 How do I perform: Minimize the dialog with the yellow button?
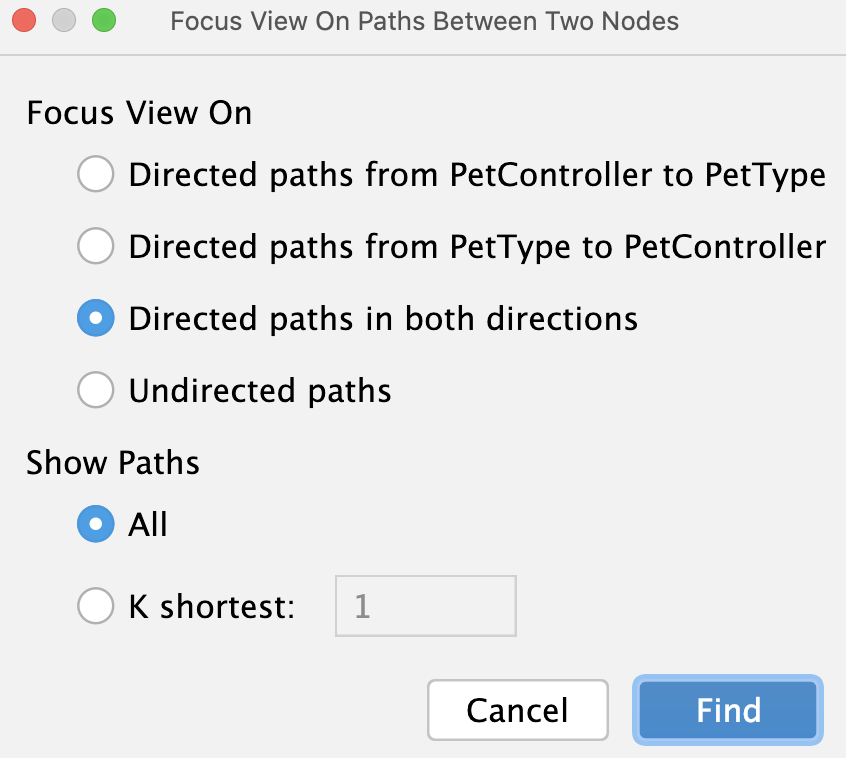[x=63, y=20]
